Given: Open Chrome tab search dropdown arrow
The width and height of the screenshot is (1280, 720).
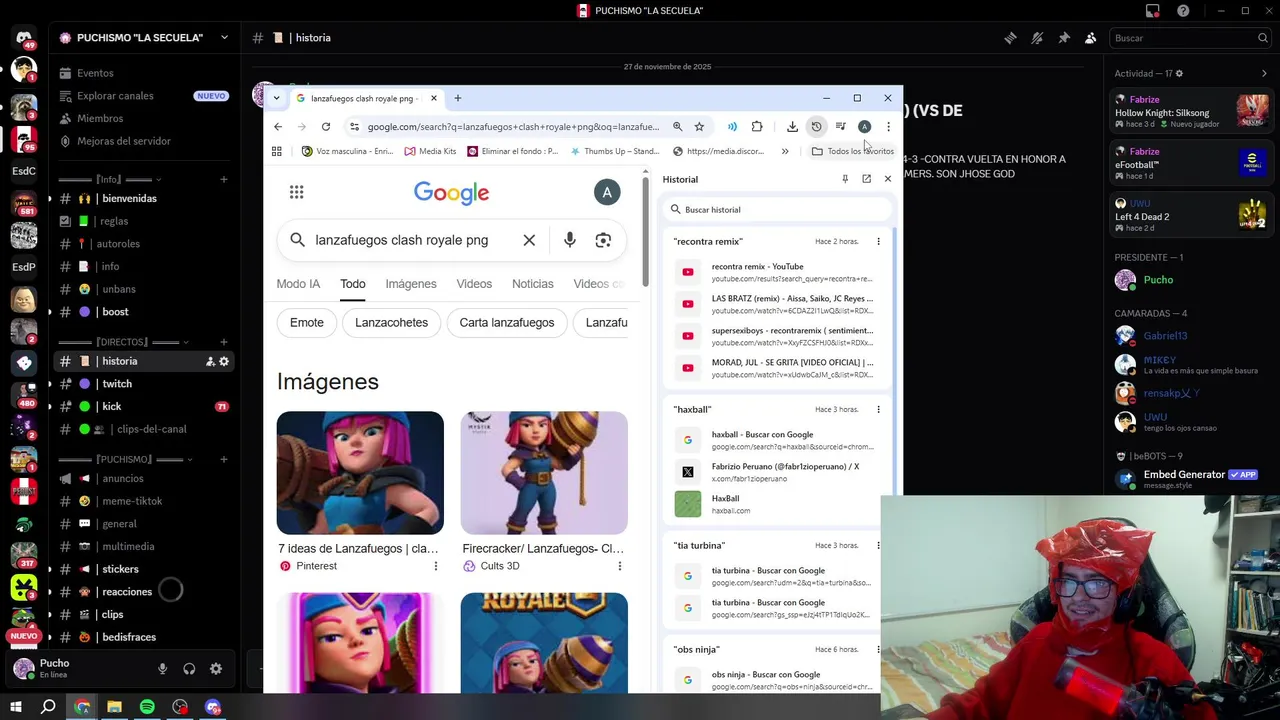Looking at the screenshot, I should click(x=277, y=98).
